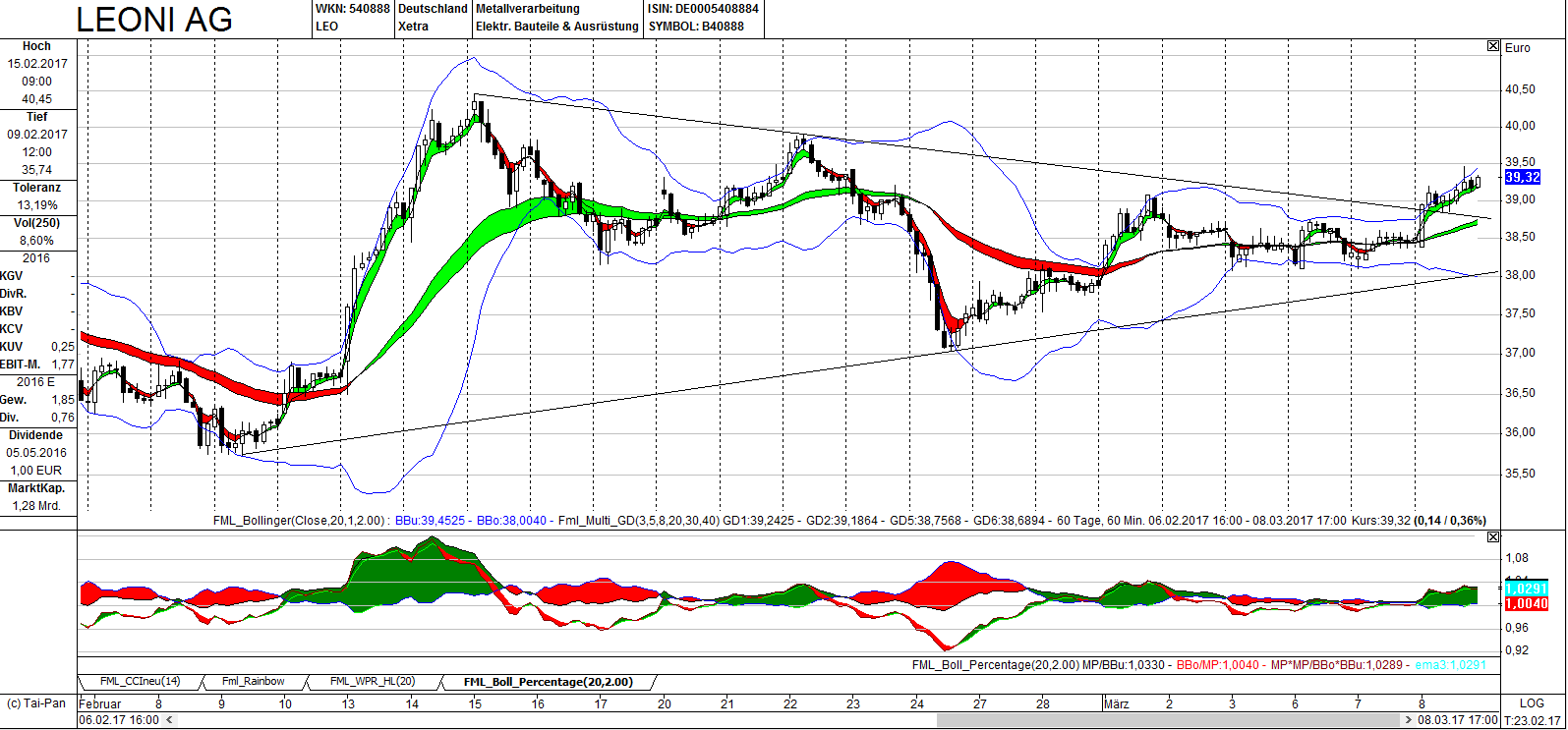Image resolution: width=1568 pixels, height=730 pixels.
Task: Click the dividend amount 1,00 EUR
Action: (x=36, y=471)
